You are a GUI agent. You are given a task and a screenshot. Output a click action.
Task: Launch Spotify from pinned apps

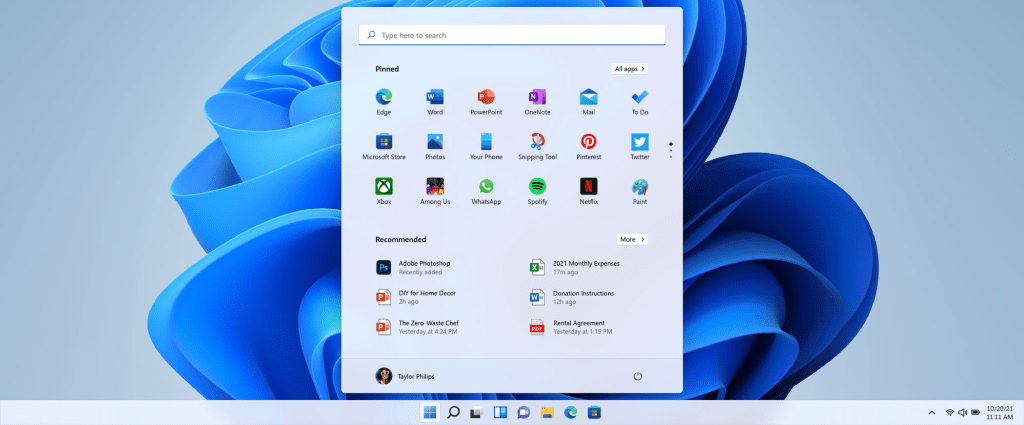pos(537,191)
